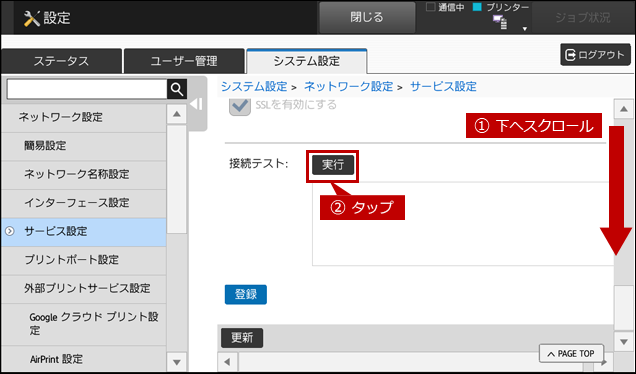Open the printer status dropdown arrow
The image size is (636, 374).
(524, 29)
